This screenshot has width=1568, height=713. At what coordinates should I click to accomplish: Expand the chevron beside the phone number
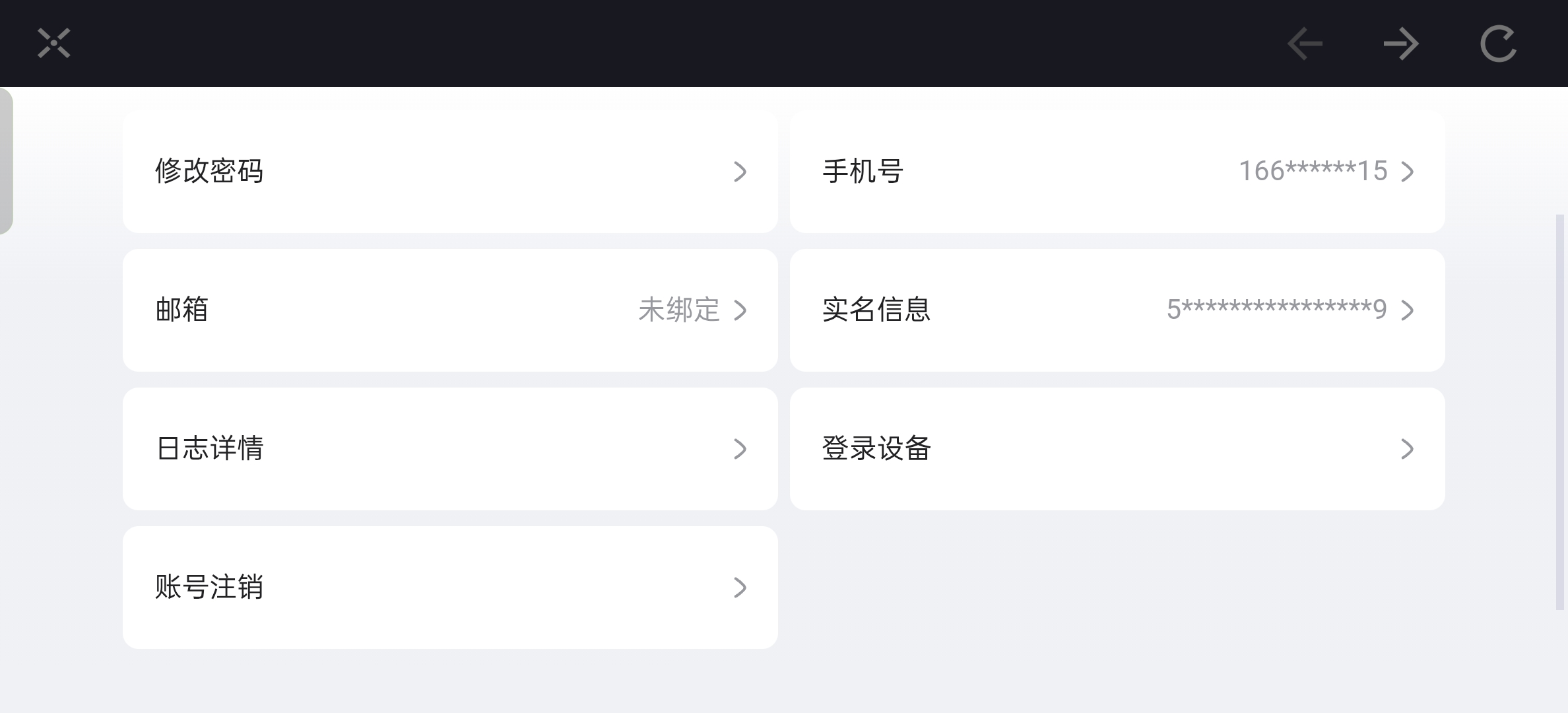click(1407, 172)
